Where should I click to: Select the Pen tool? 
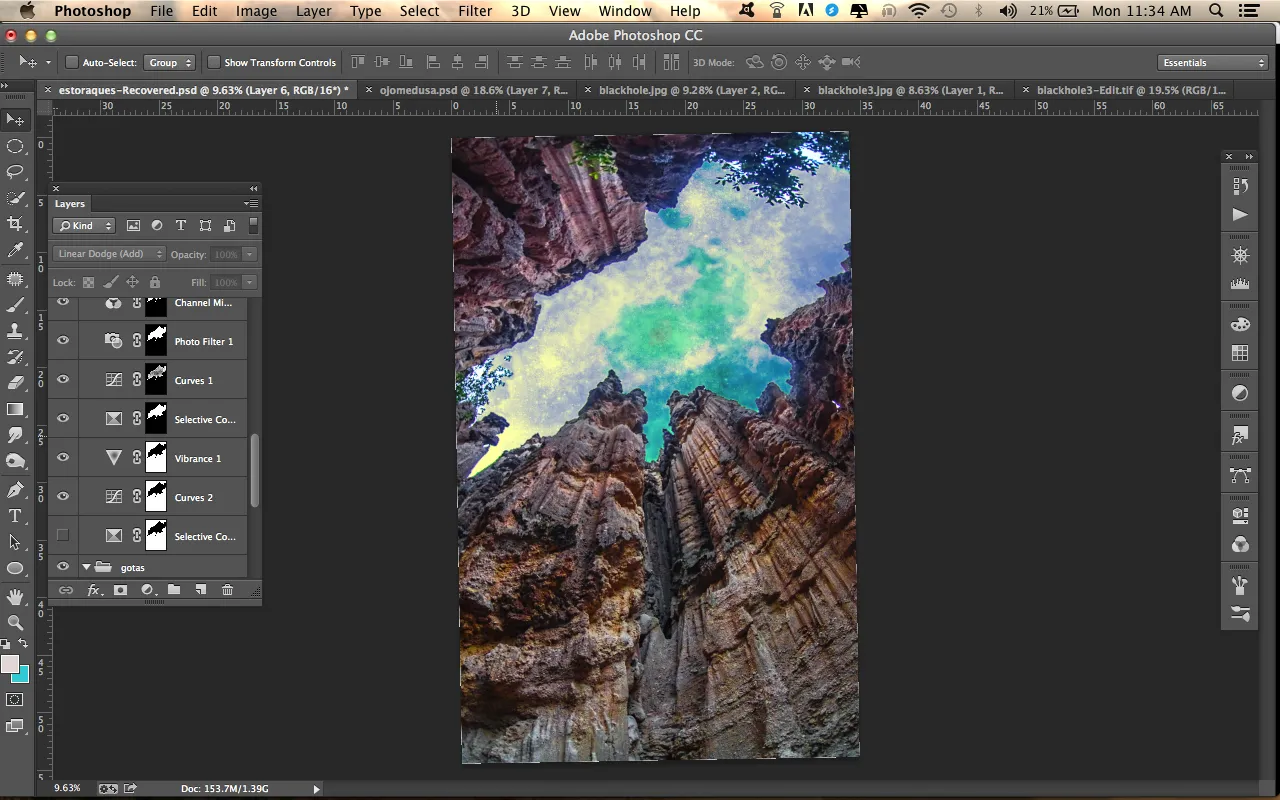15,490
